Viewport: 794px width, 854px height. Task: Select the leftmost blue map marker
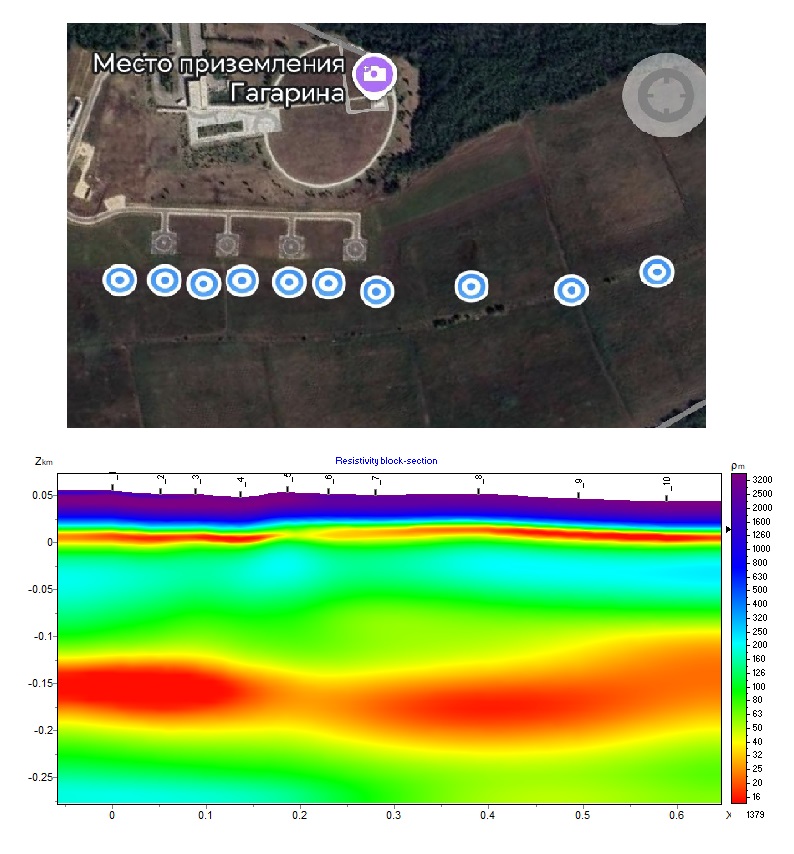120,281
